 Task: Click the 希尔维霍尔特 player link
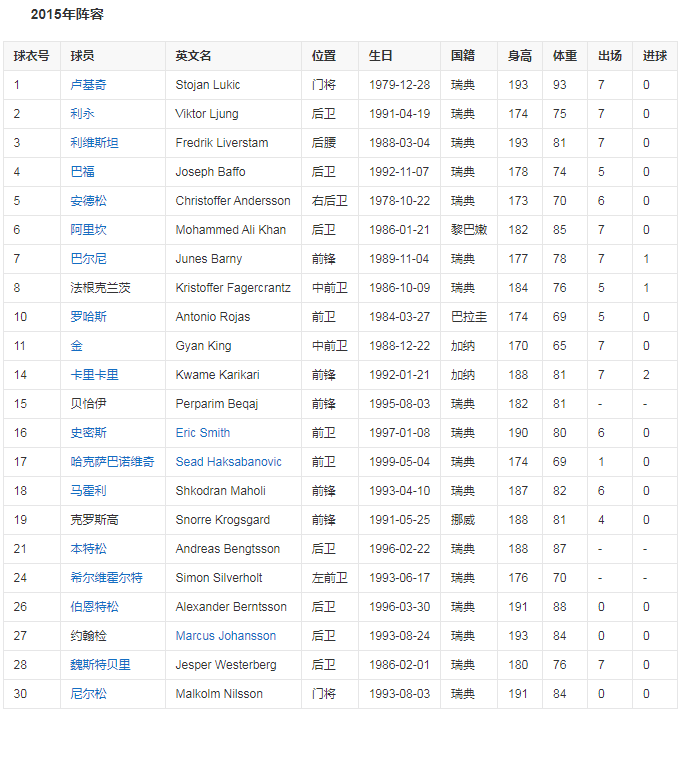(x=106, y=578)
